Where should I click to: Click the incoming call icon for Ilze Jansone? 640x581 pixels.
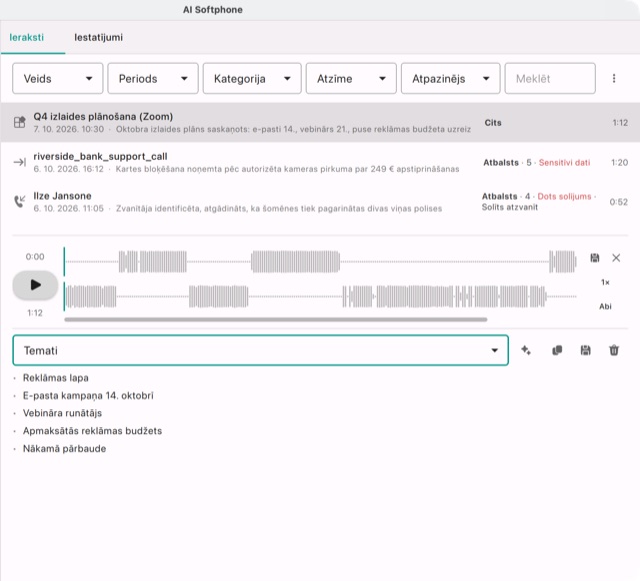[x=20, y=201]
